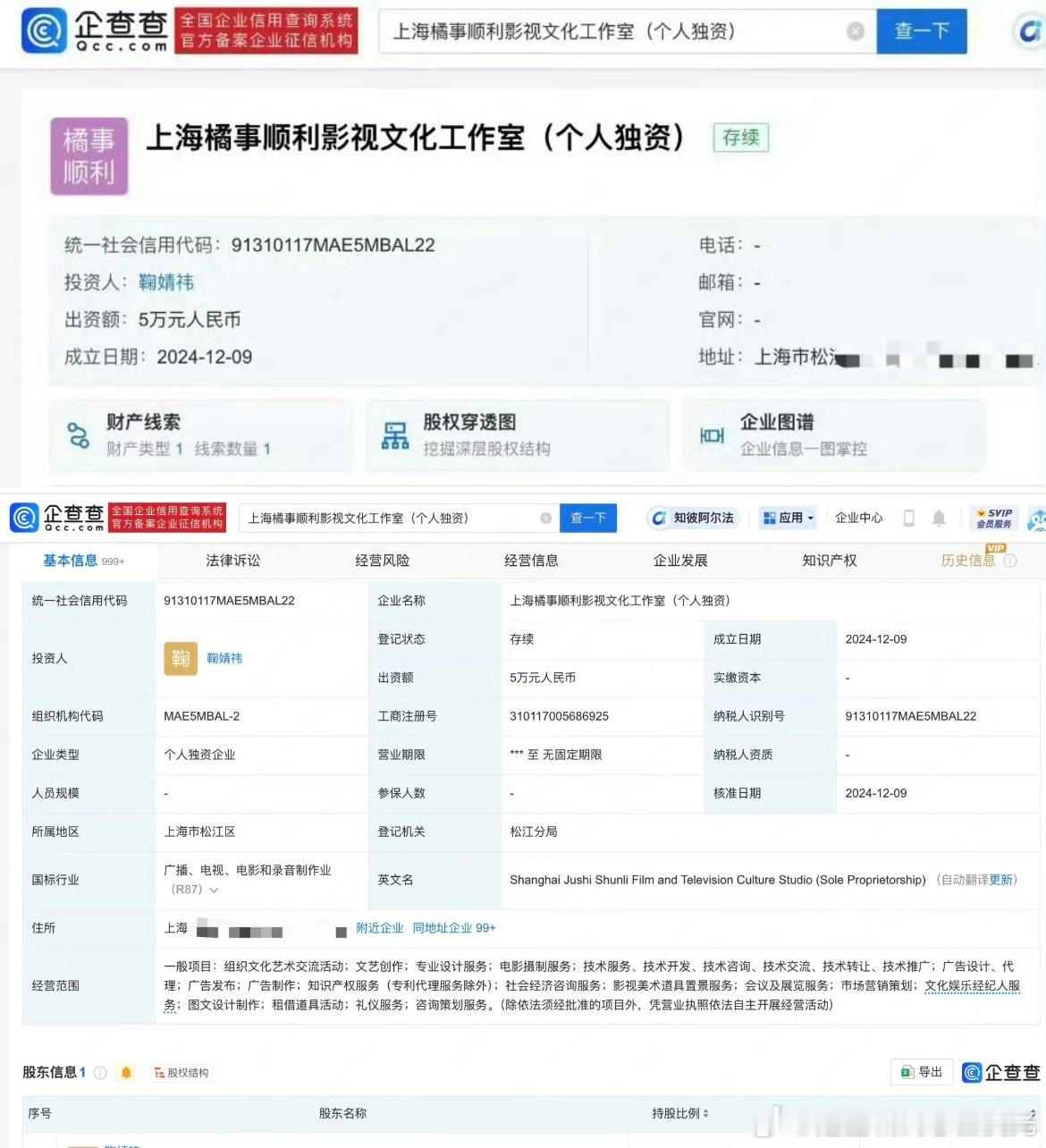The width and height of the screenshot is (1046, 1148).
Task: Click the 5万元人民币 value in details table
Action: point(543,678)
